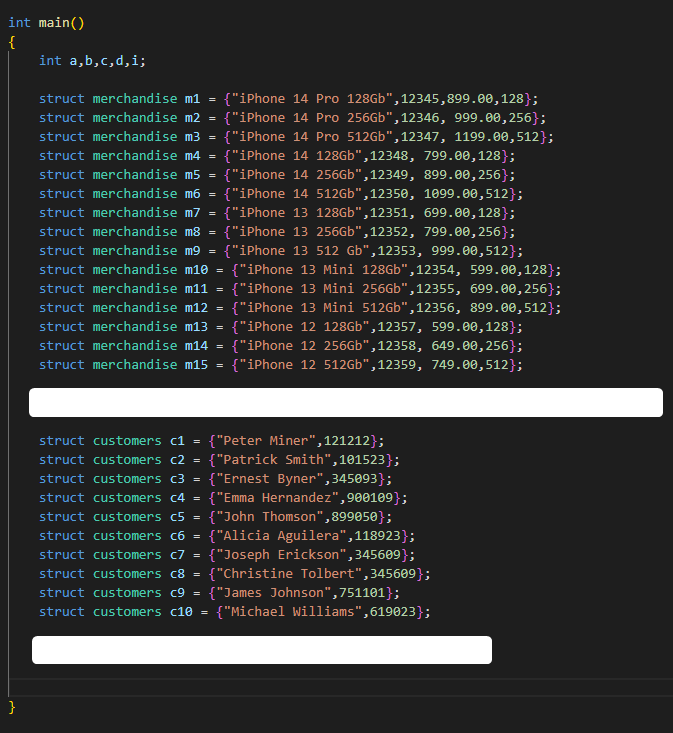Click variable m15 in merchandise declaration
Screen dimensions: 673x733
(x=196, y=365)
